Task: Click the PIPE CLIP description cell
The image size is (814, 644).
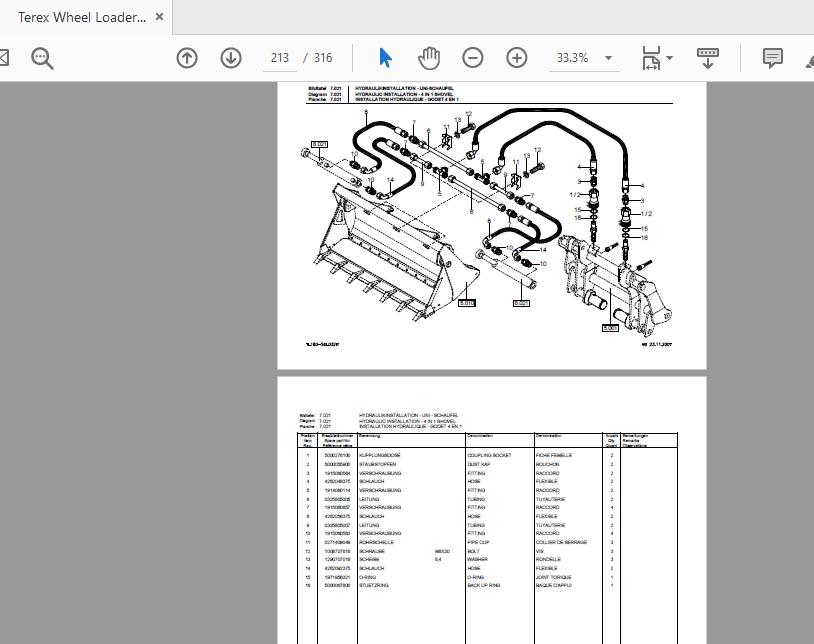Action: (x=478, y=542)
